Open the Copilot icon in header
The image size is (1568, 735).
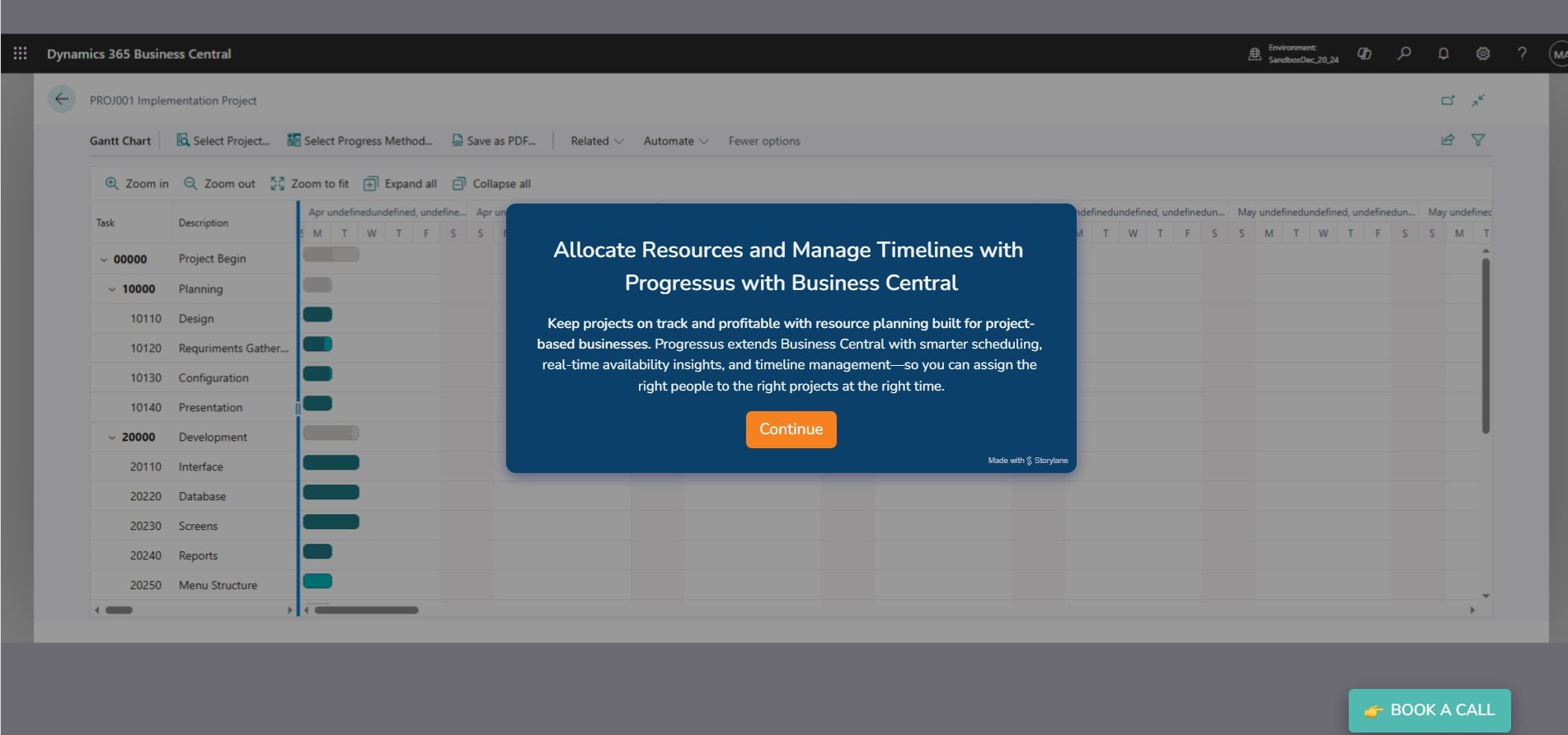[x=1364, y=54]
